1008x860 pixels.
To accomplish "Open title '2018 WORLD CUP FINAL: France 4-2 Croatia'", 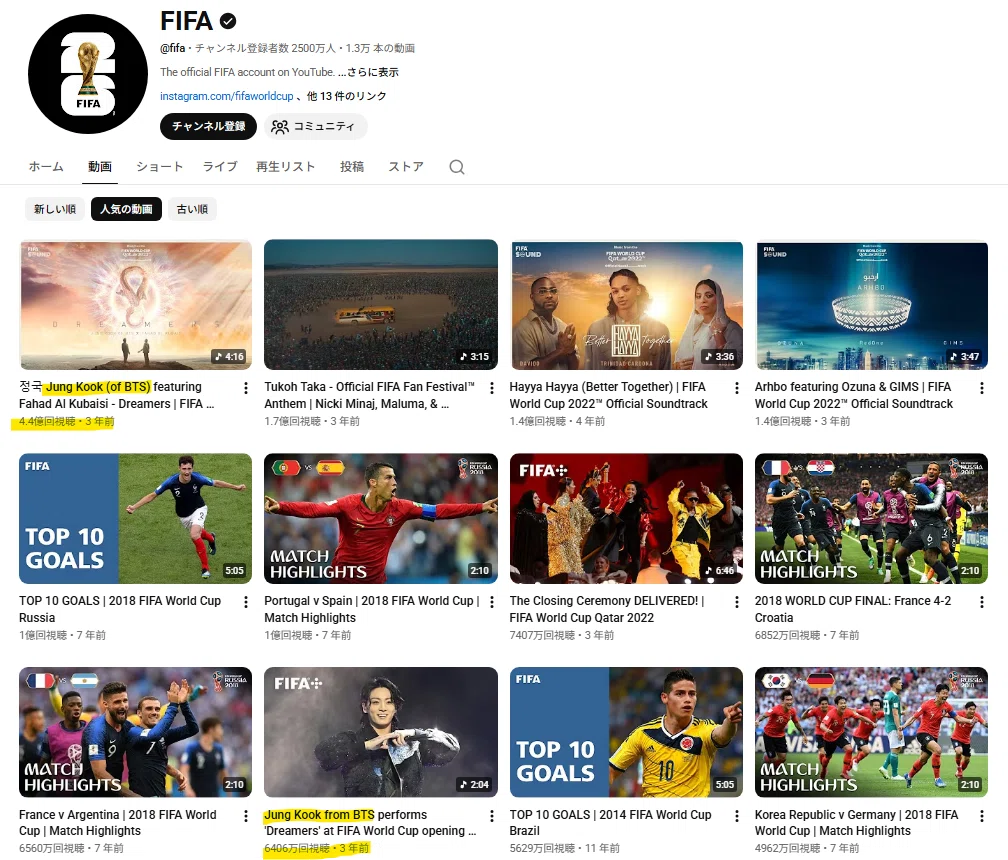I will click(852, 609).
